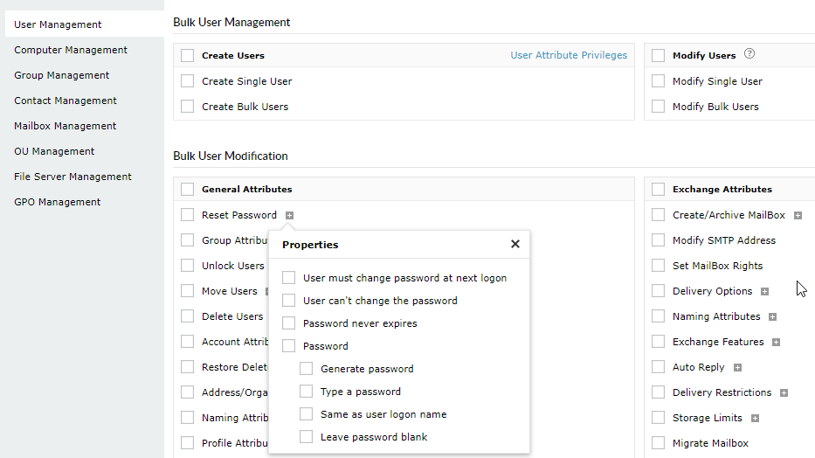This screenshot has height=458, width=815.
Task: Expand Create/Archive MailBox options
Action: click(798, 215)
